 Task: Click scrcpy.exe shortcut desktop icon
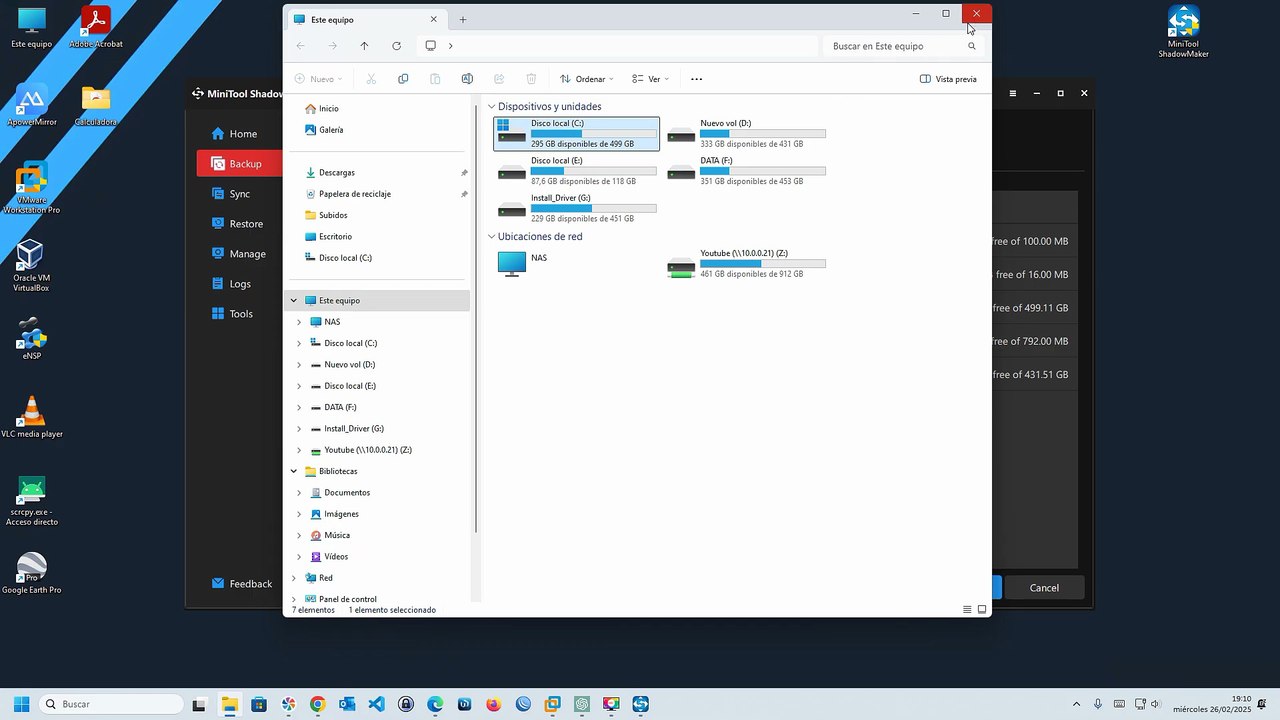click(x=32, y=501)
